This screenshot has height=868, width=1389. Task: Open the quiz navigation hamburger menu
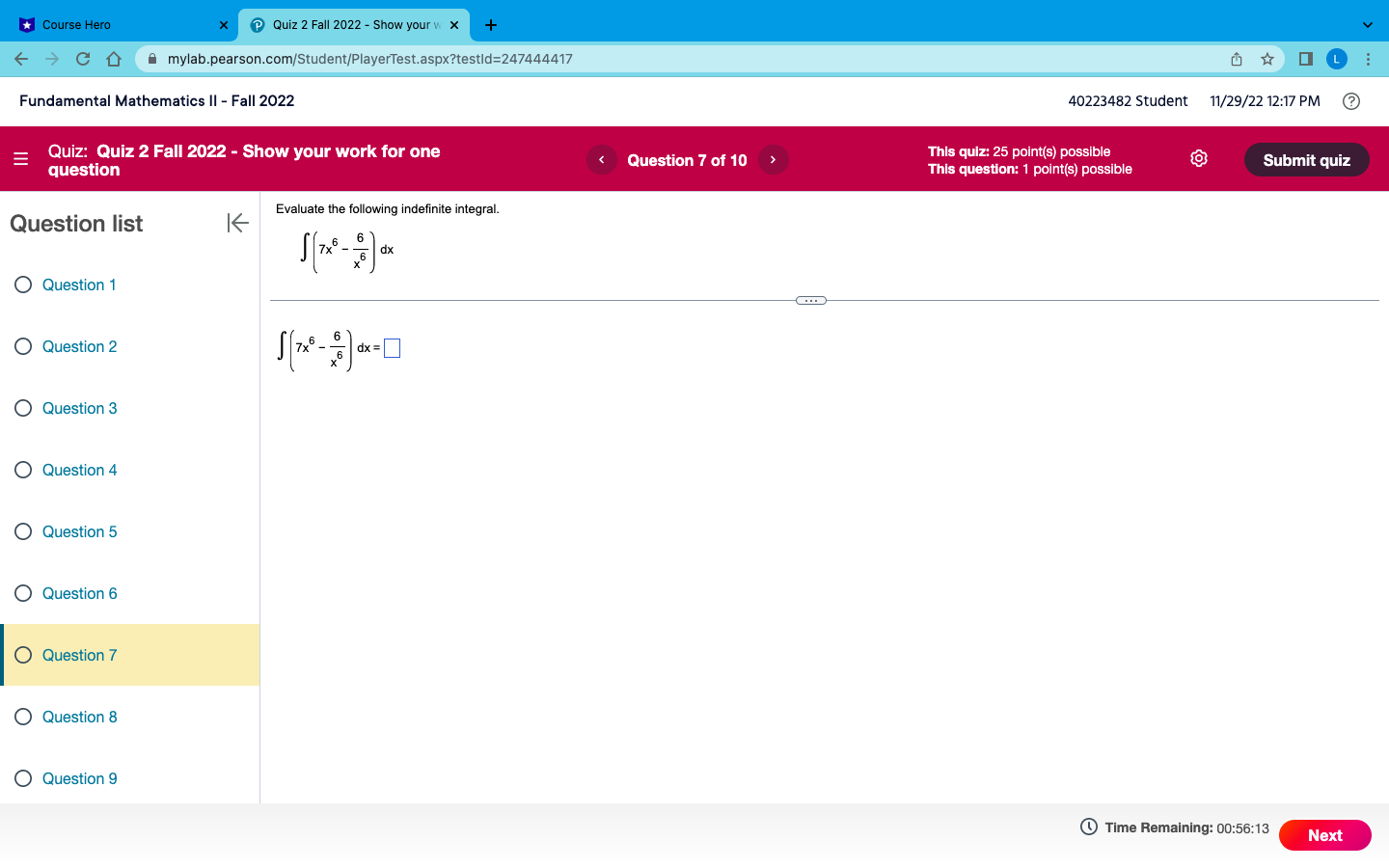coord(20,159)
